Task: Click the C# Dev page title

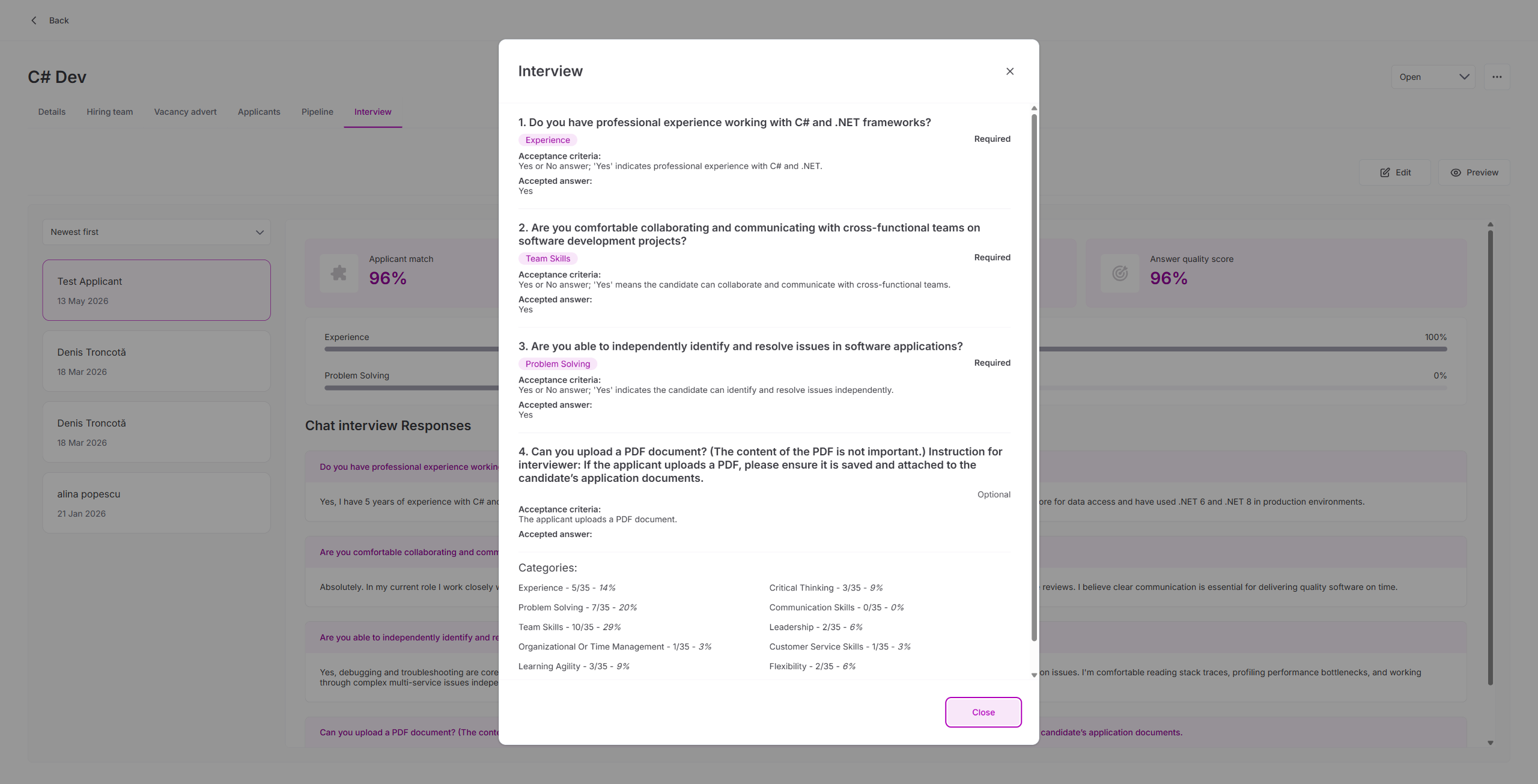Action: coord(57,77)
